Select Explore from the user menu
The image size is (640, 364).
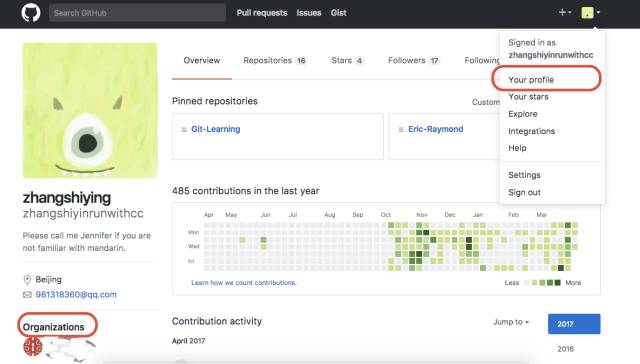click(x=522, y=114)
